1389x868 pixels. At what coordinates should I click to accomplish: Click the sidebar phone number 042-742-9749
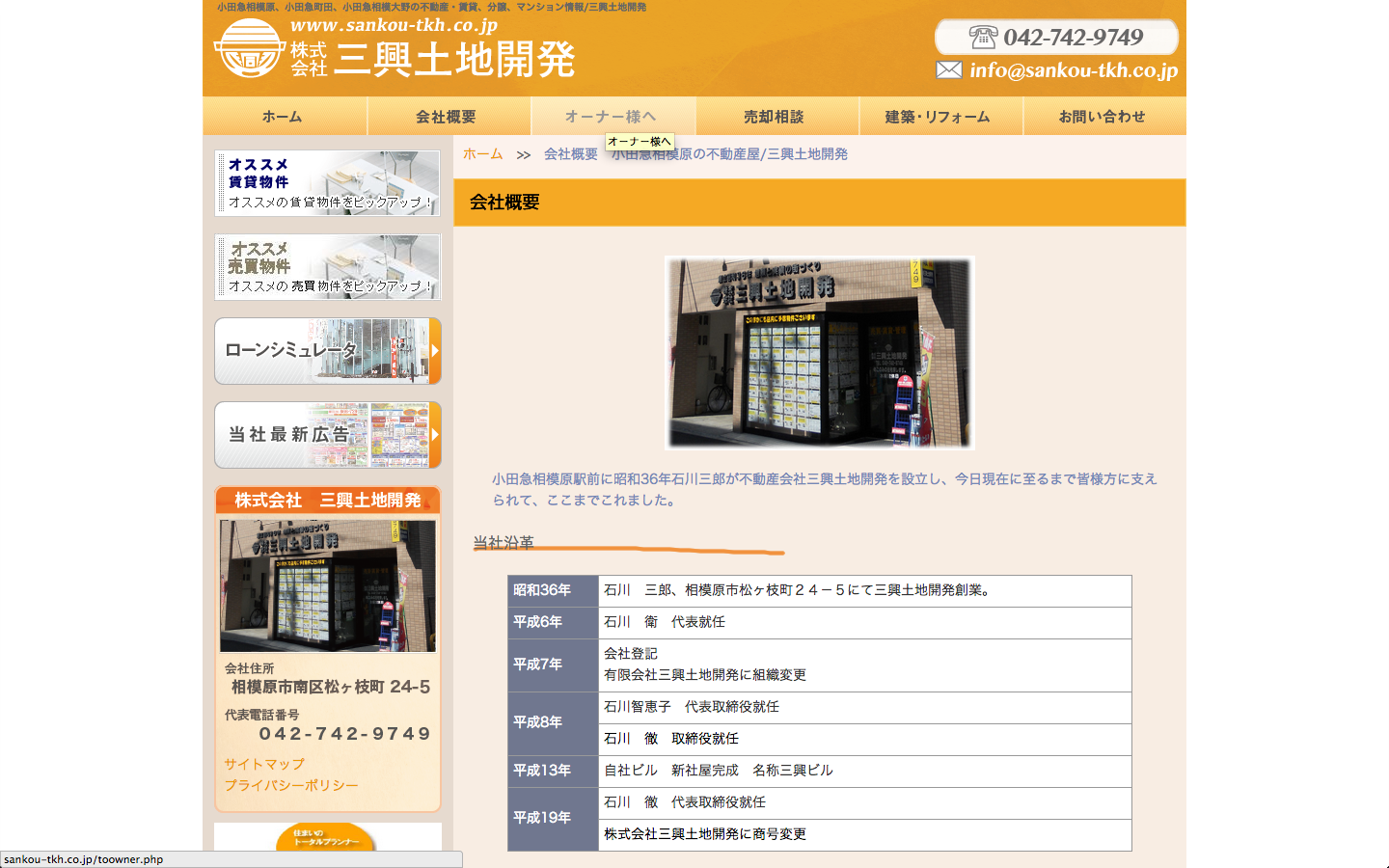click(344, 734)
